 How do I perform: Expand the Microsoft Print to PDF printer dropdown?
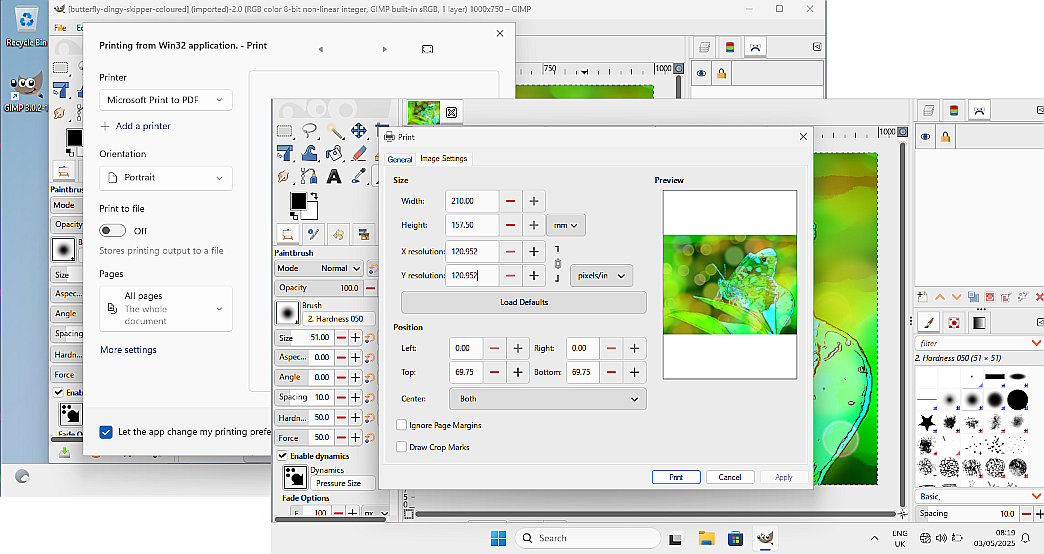coord(166,100)
